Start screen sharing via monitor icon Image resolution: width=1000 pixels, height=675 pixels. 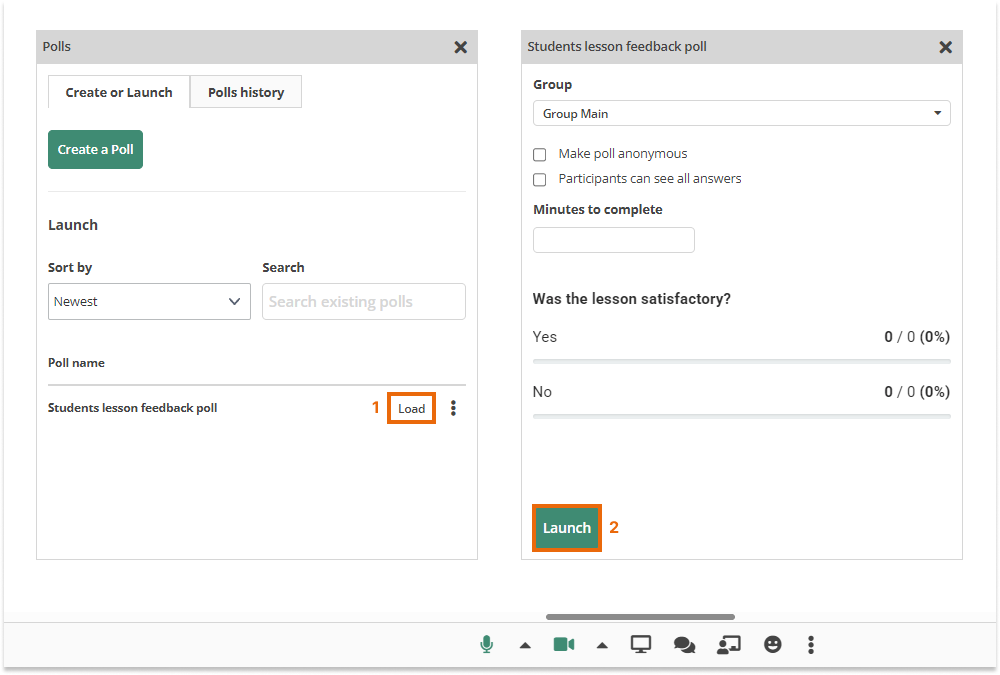tap(640, 644)
